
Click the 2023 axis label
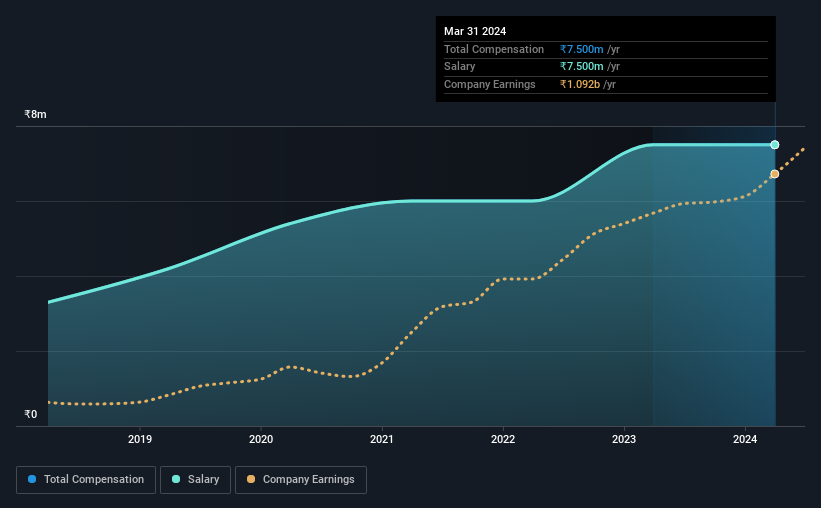(x=624, y=439)
